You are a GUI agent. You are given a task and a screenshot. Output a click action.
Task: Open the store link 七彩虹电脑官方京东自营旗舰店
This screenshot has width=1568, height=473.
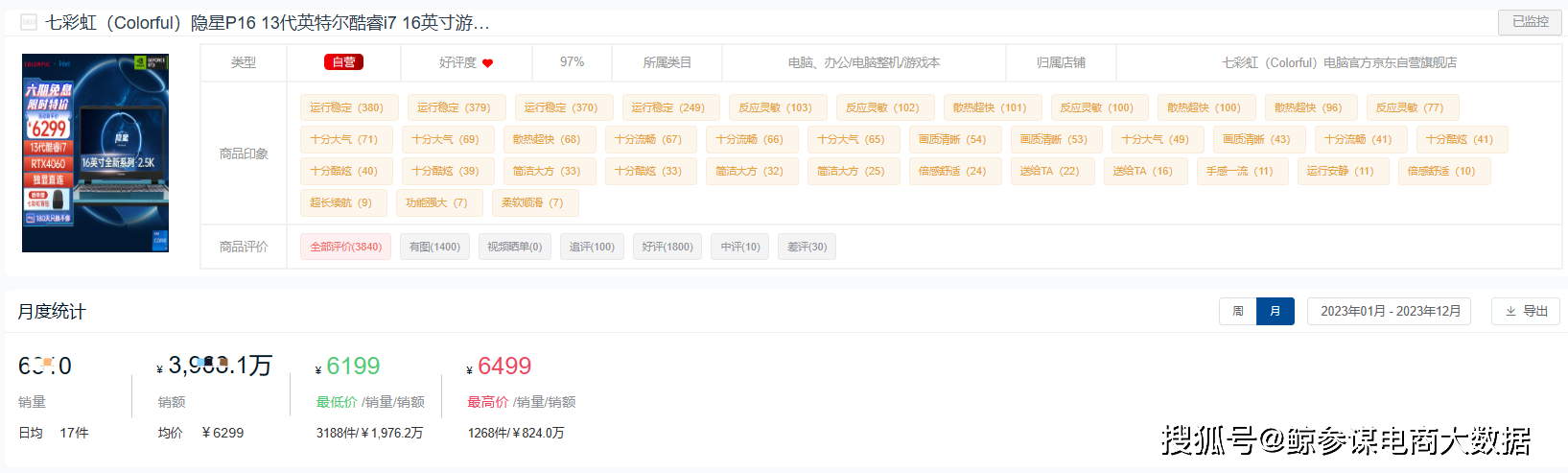[1339, 62]
